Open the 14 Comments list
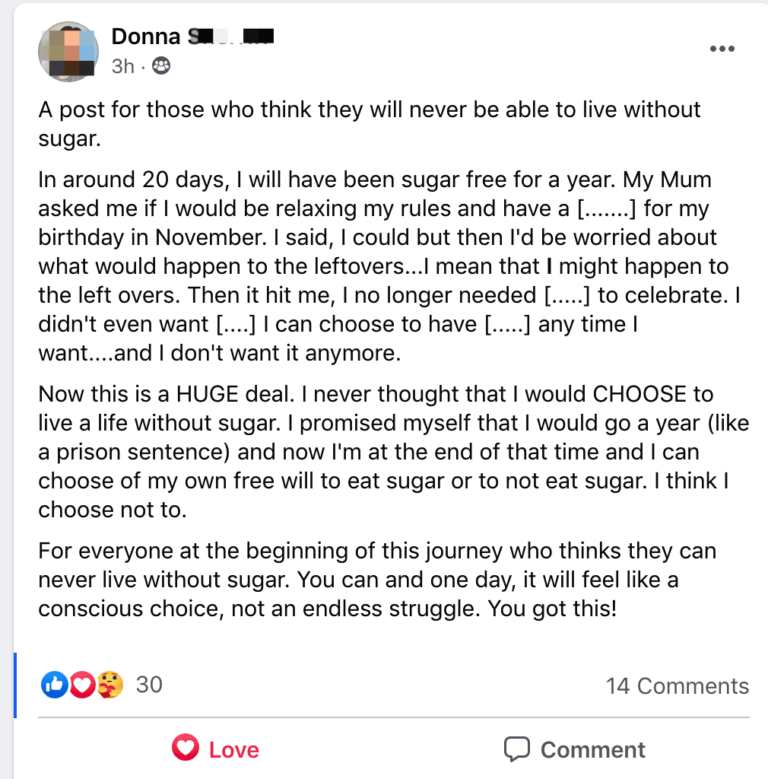The height and width of the screenshot is (779, 768). point(677,686)
